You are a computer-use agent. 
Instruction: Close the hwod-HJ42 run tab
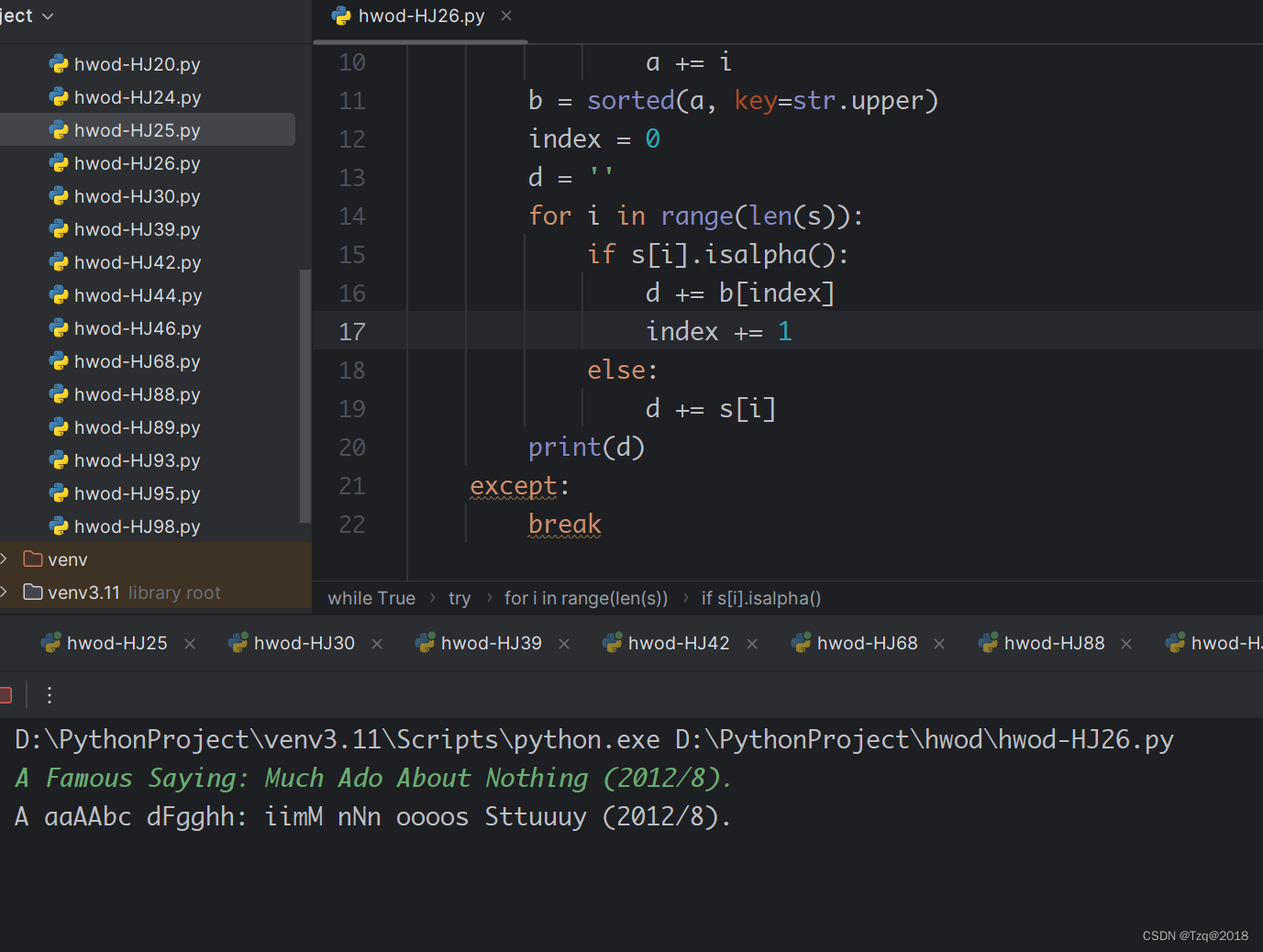click(752, 644)
